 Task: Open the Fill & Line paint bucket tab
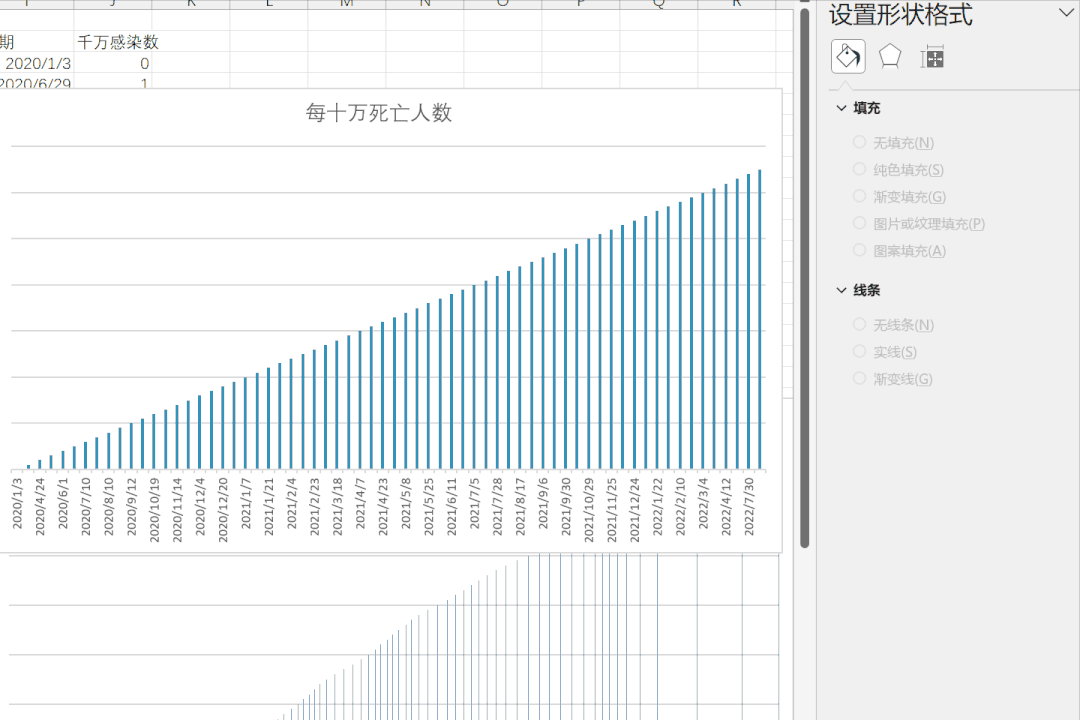[x=848, y=56]
